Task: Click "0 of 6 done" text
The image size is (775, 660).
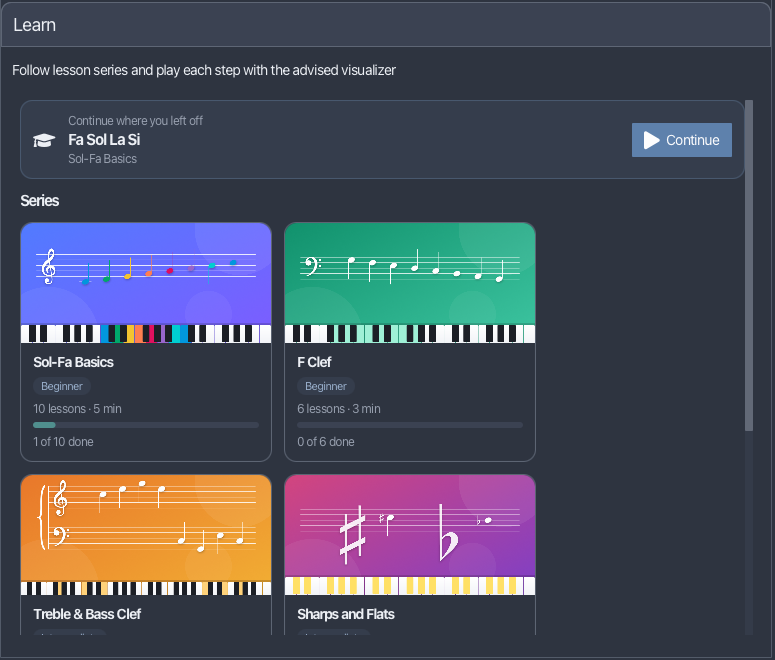Action: 326,442
